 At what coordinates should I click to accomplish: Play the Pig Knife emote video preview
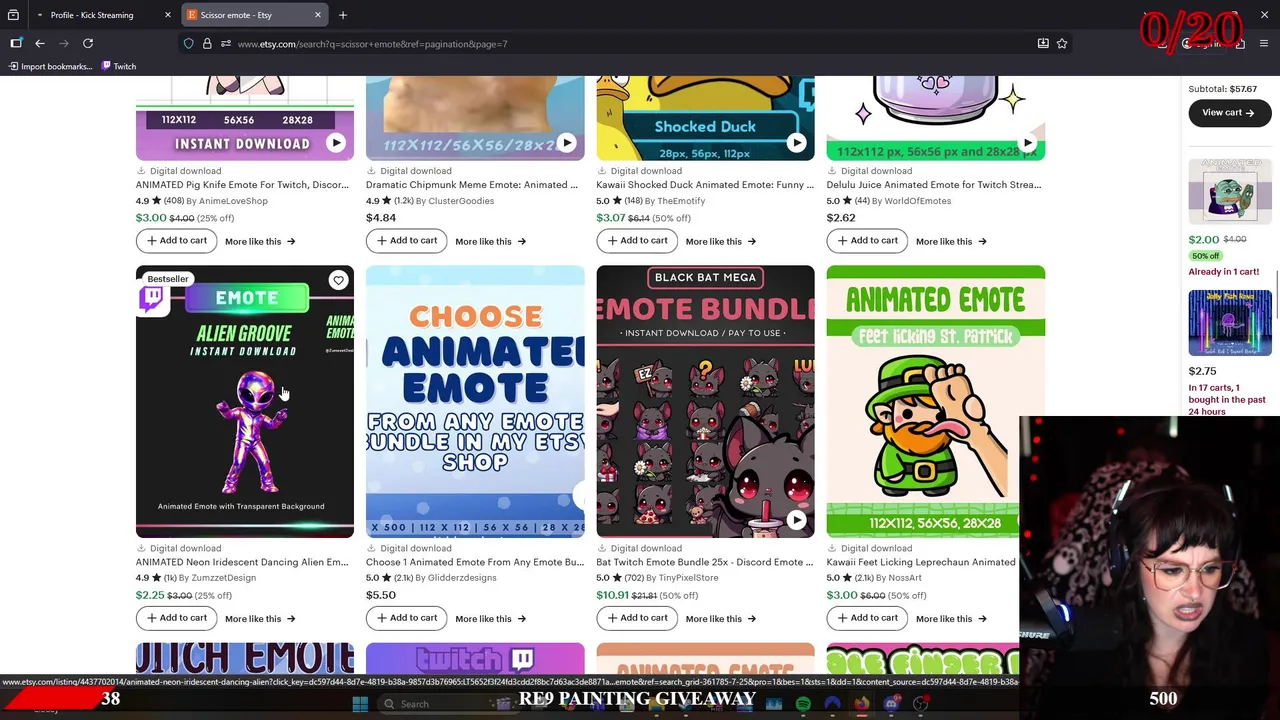[x=336, y=143]
